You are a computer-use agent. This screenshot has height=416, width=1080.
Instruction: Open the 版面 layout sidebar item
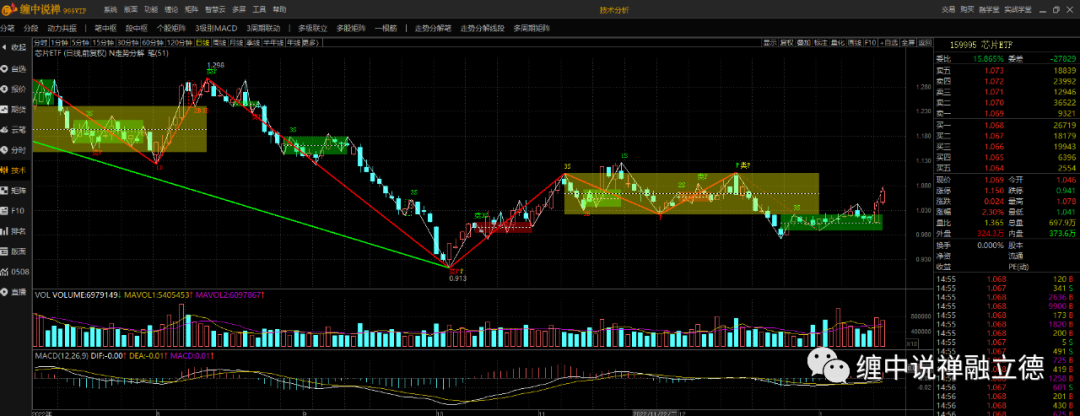(x=14, y=251)
